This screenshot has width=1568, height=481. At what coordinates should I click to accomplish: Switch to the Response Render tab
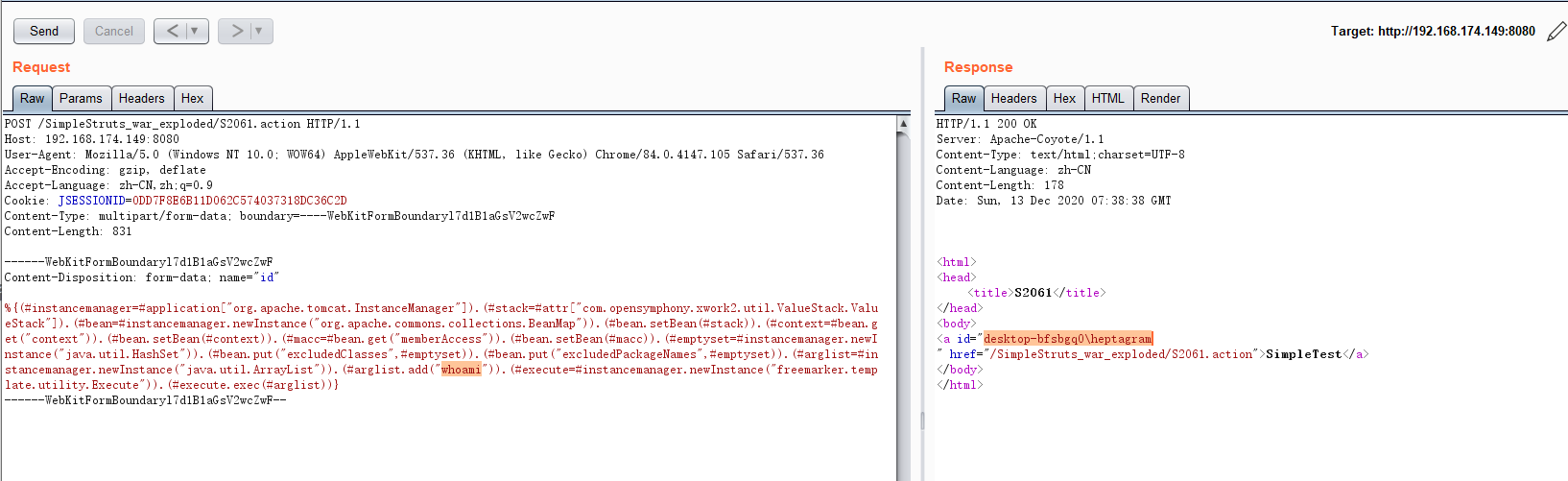click(x=1160, y=98)
